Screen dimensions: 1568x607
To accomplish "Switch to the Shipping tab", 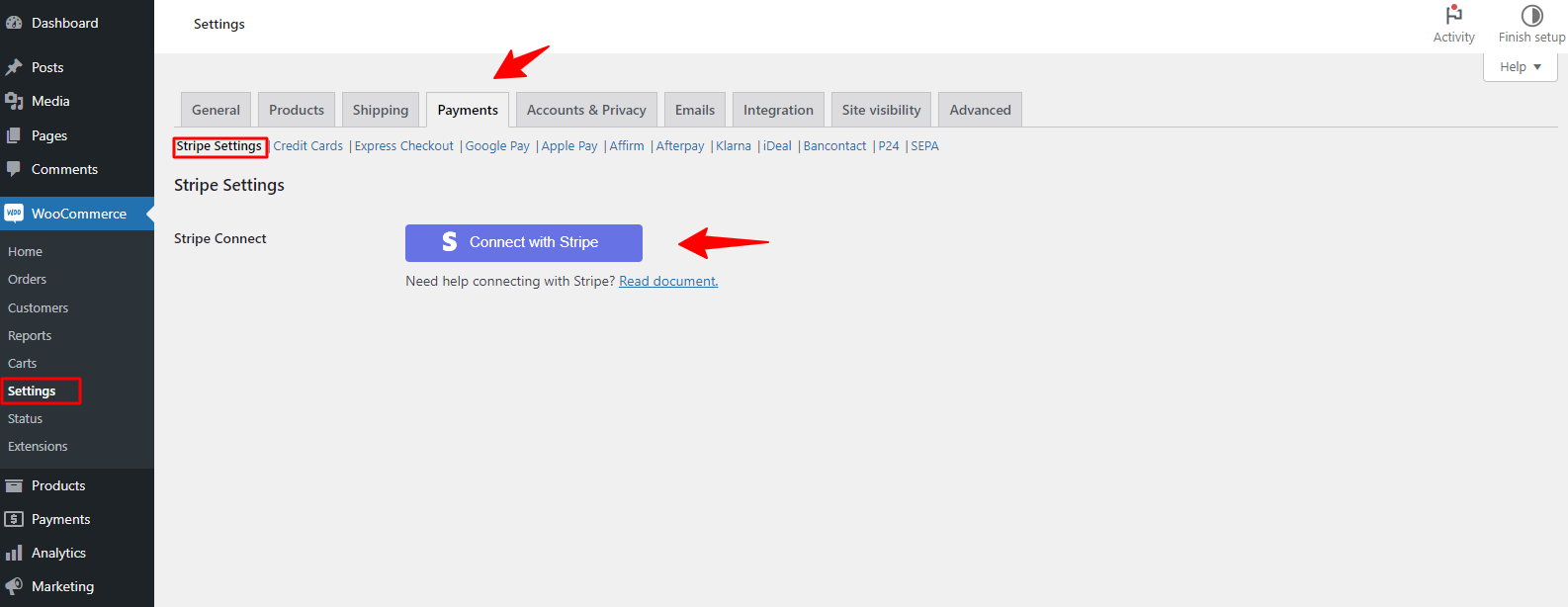I will (380, 110).
